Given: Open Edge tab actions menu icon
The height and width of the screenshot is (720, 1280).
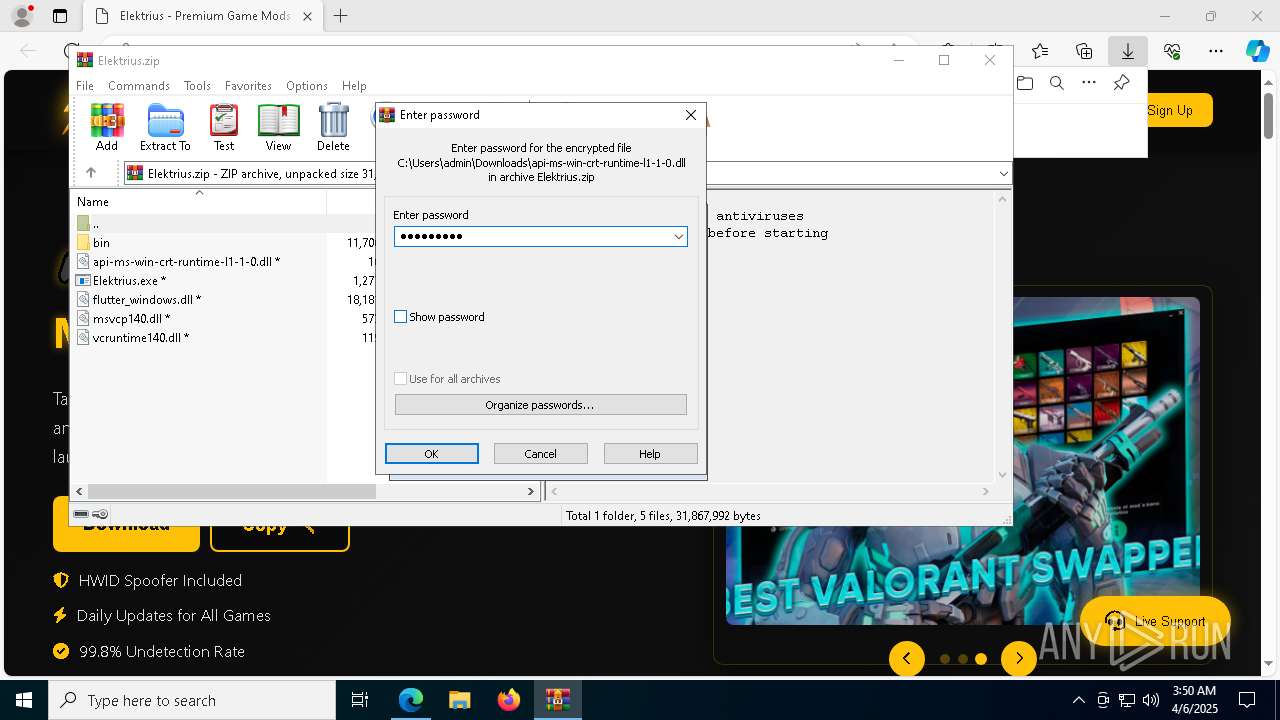Looking at the screenshot, I should click(60, 16).
